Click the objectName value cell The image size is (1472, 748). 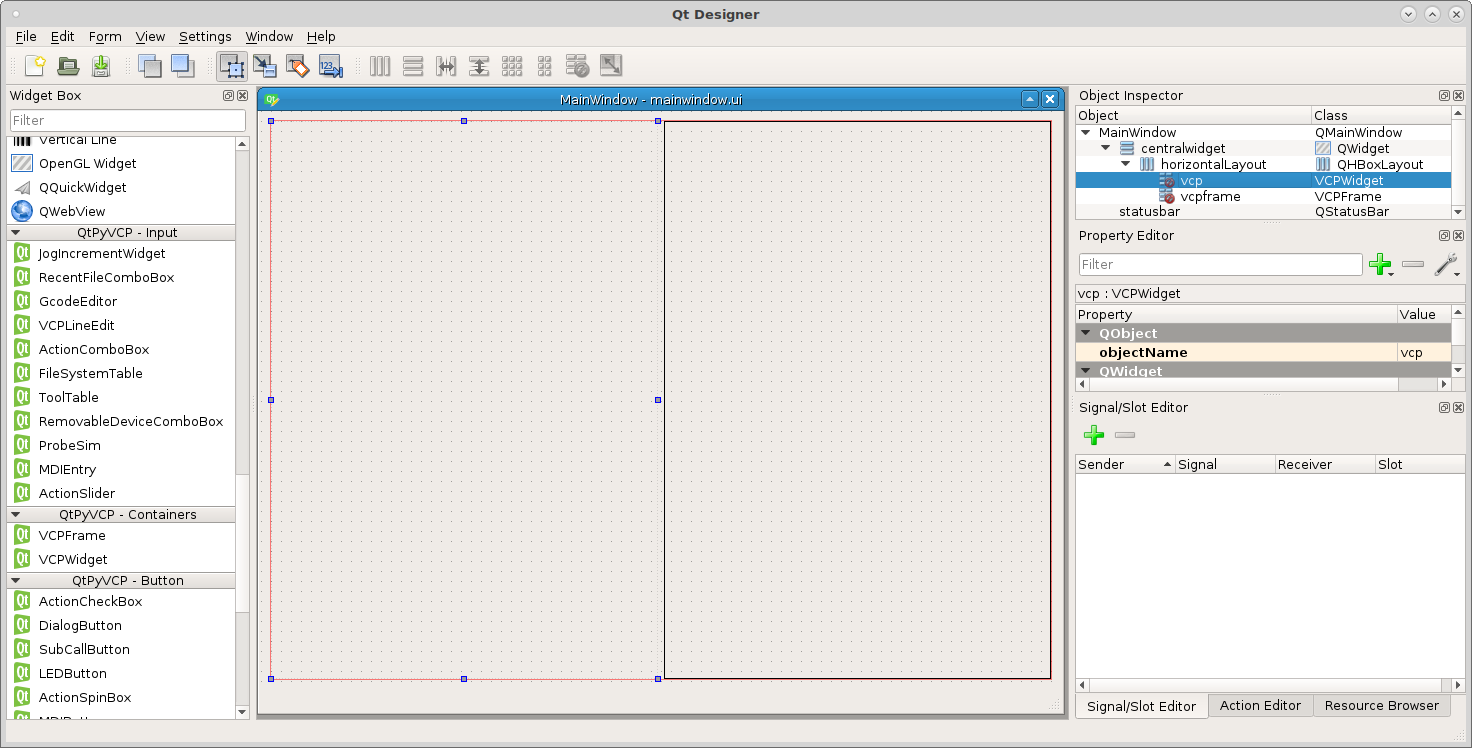[x=1424, y=352]
